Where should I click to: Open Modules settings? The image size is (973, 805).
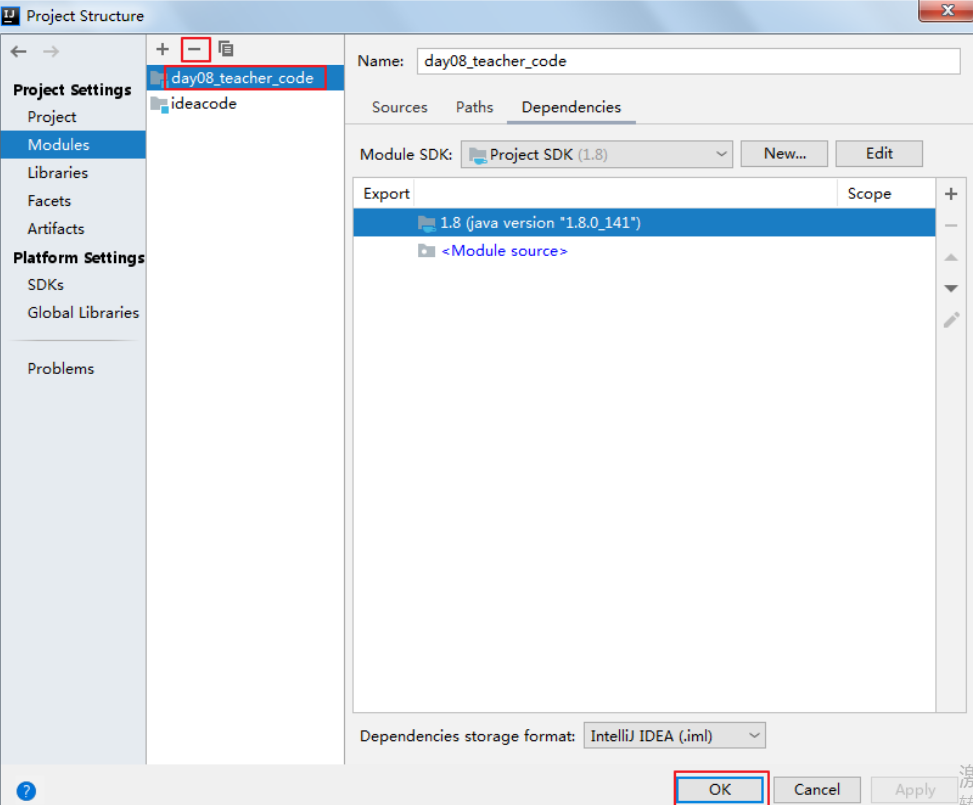point(73,145)
